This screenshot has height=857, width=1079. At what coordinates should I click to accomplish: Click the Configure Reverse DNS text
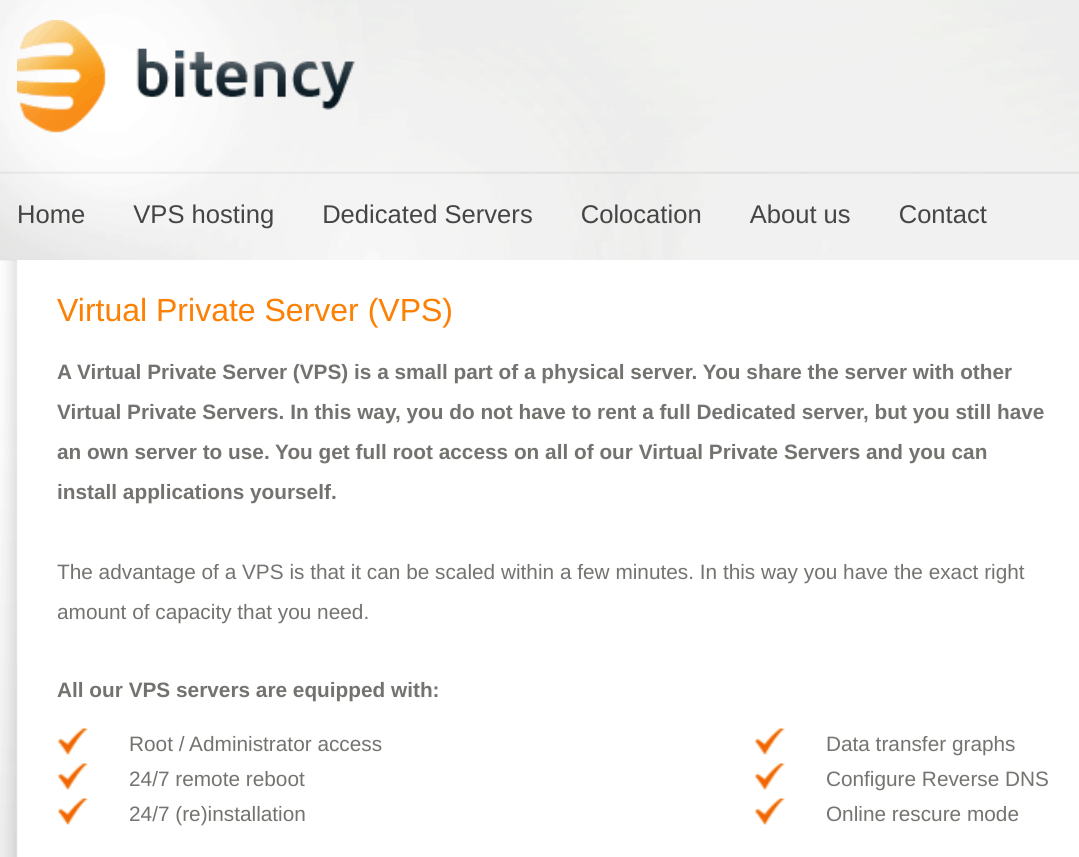(x=937, y=779)
